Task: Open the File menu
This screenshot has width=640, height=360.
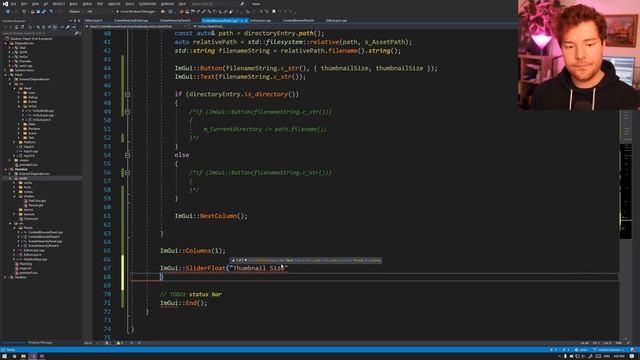Action: (x=14, y=4)
